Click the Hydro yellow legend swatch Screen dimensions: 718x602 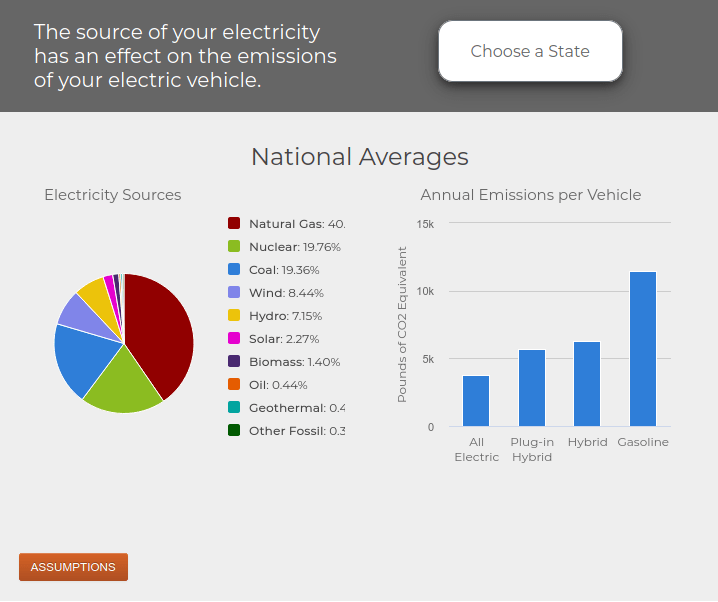[234, 316]
